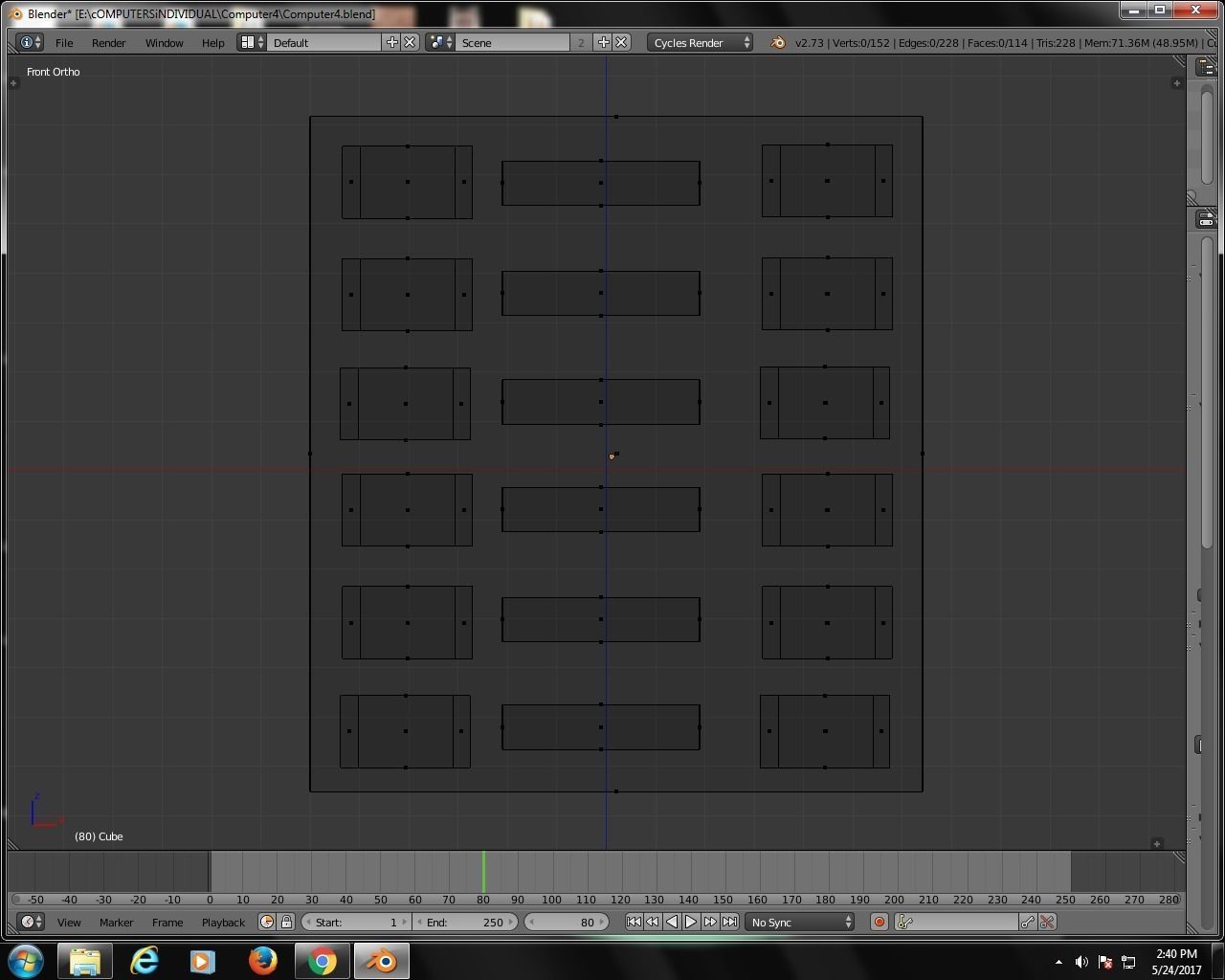Click the green current frame marker in timeline
Screen dimensions: 1225x980
click(483, 871)
